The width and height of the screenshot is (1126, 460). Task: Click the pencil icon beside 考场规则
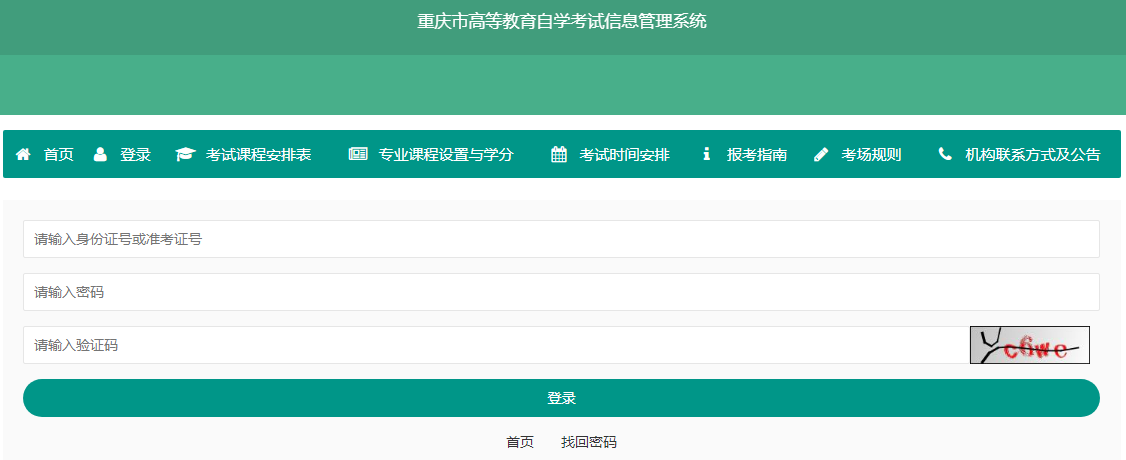click(x=821, y=154)
